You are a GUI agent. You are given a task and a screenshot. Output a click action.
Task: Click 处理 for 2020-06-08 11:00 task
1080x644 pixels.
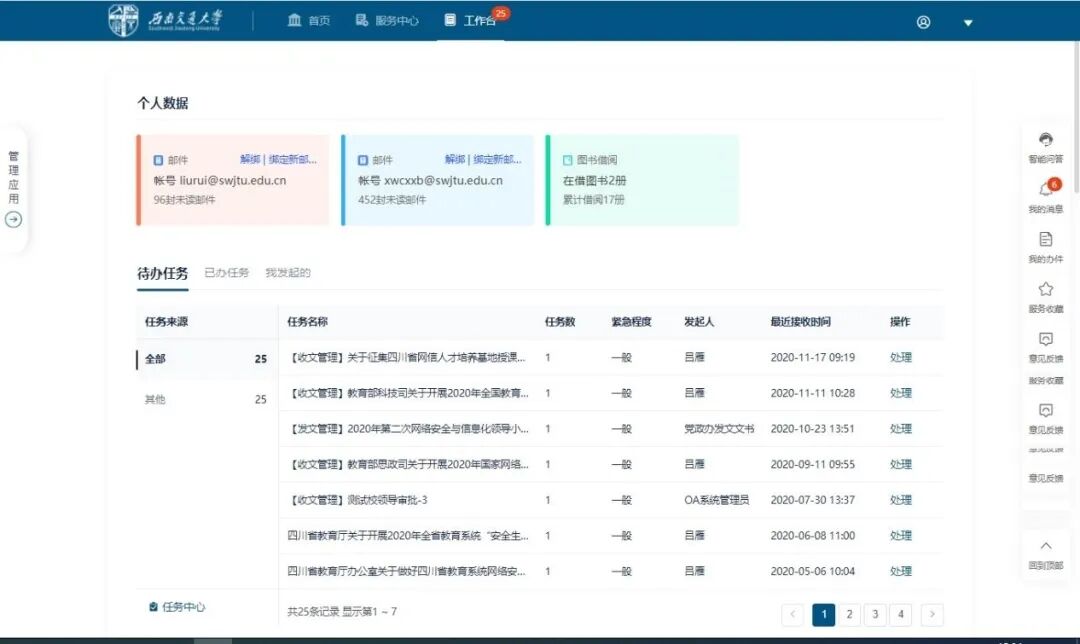pos(901,536)
